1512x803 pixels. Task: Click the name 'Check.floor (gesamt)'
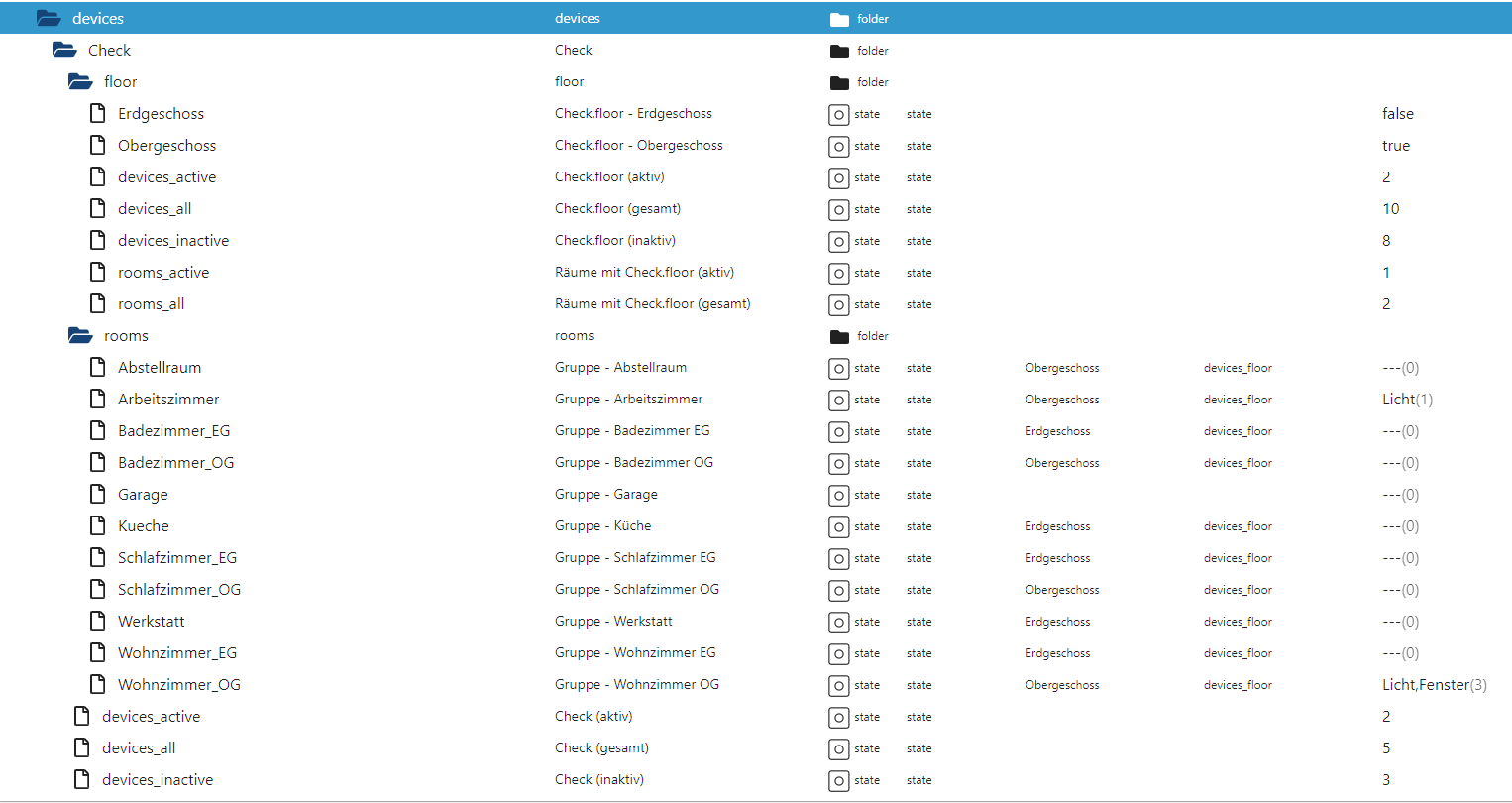point(617,208)
